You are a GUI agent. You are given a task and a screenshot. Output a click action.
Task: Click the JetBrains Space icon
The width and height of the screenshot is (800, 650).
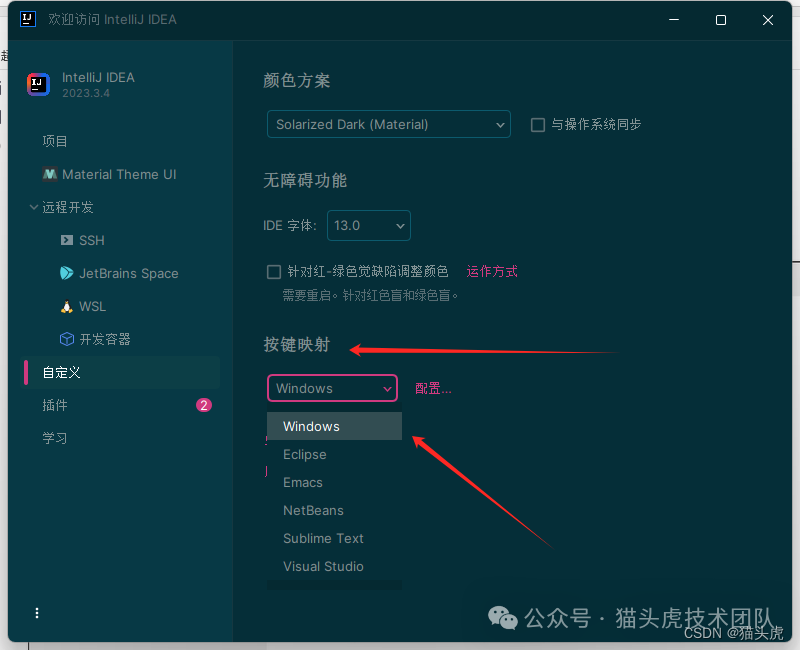(x=67, y=273)
